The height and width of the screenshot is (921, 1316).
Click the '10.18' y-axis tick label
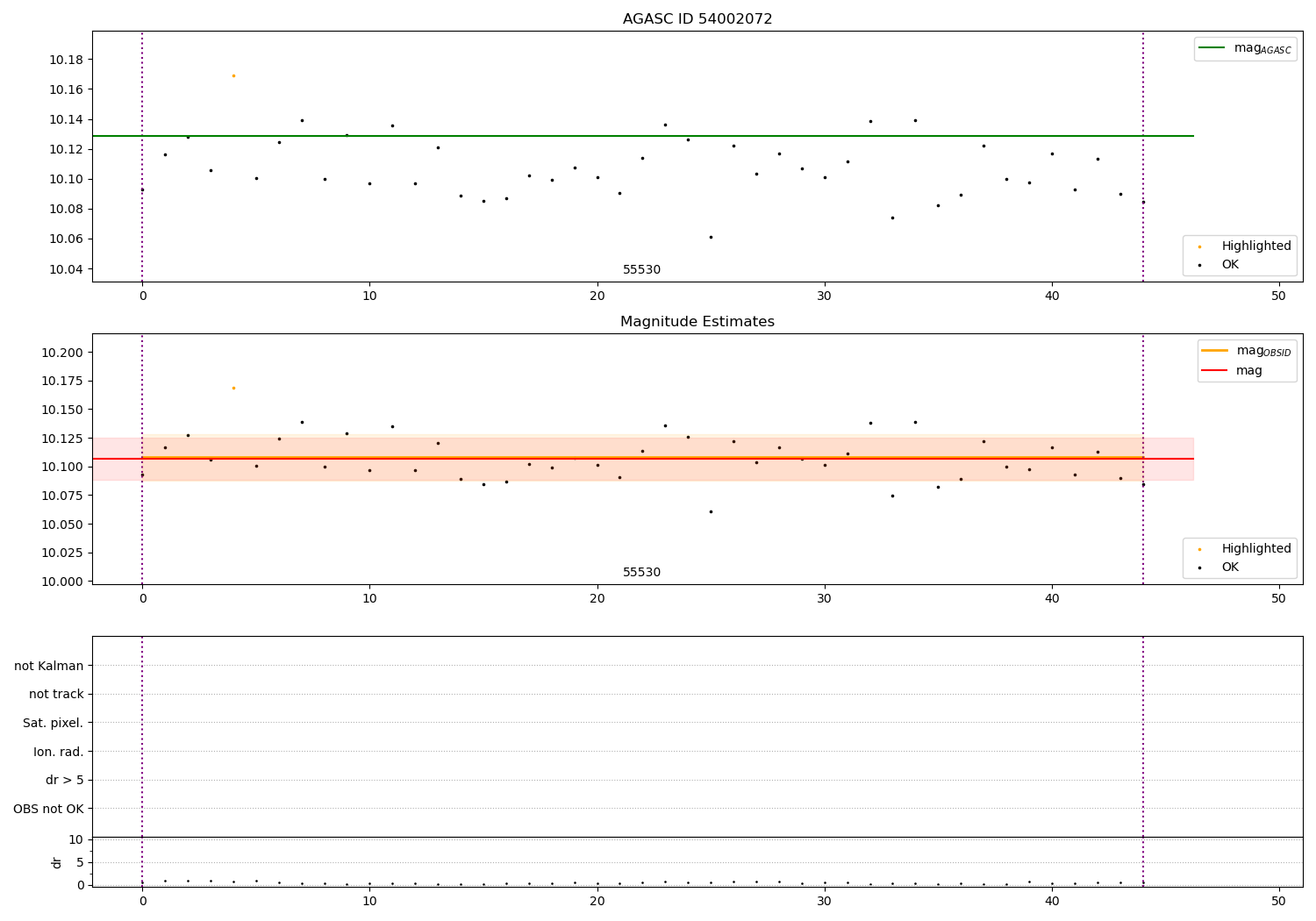[x=67, y=60]
